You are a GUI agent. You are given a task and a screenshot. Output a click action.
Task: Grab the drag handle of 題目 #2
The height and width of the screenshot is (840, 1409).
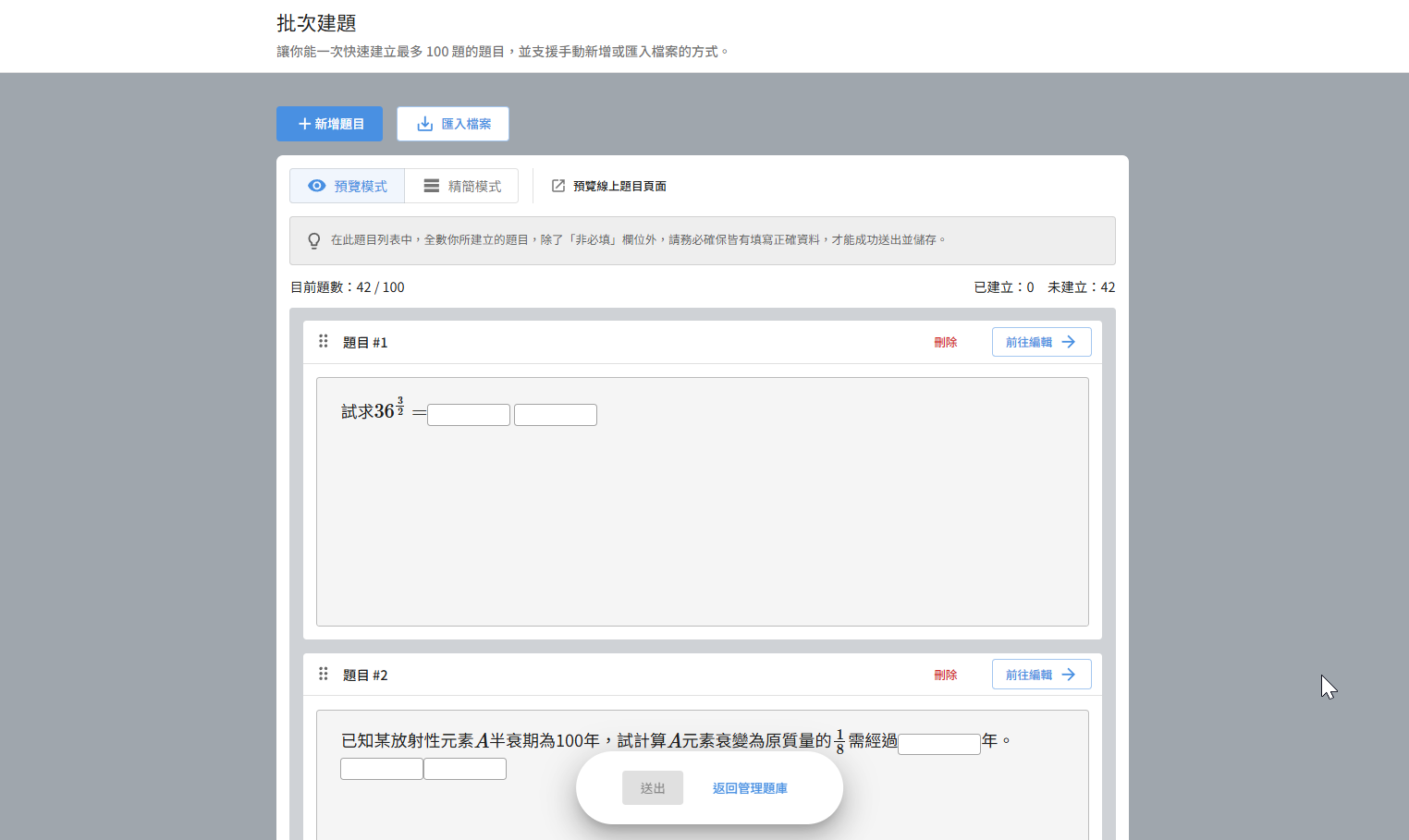pos(324,674)
